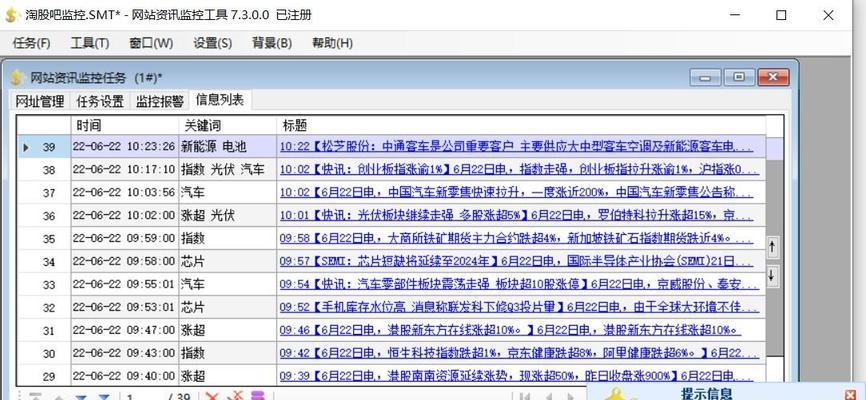
Task: Open the 工具(T) menu
Action: click(89, 43)
